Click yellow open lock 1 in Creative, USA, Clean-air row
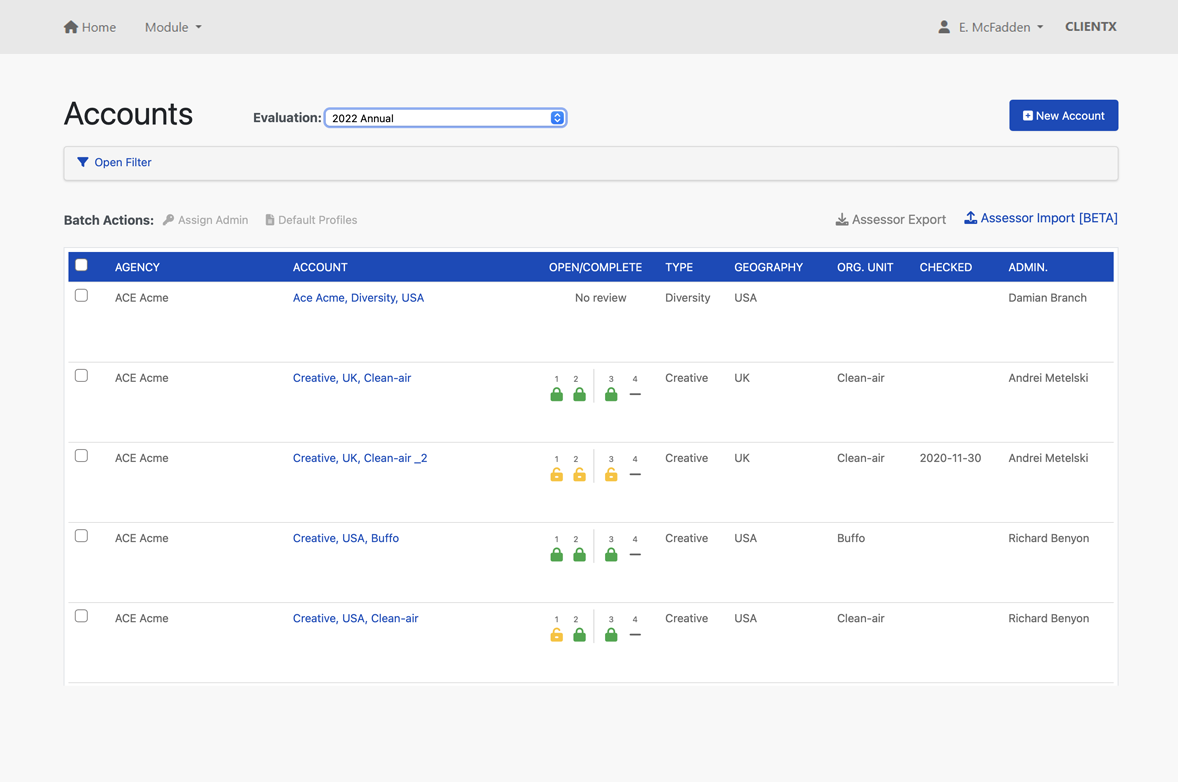The image size is (1178, 782). coord(557,635)
